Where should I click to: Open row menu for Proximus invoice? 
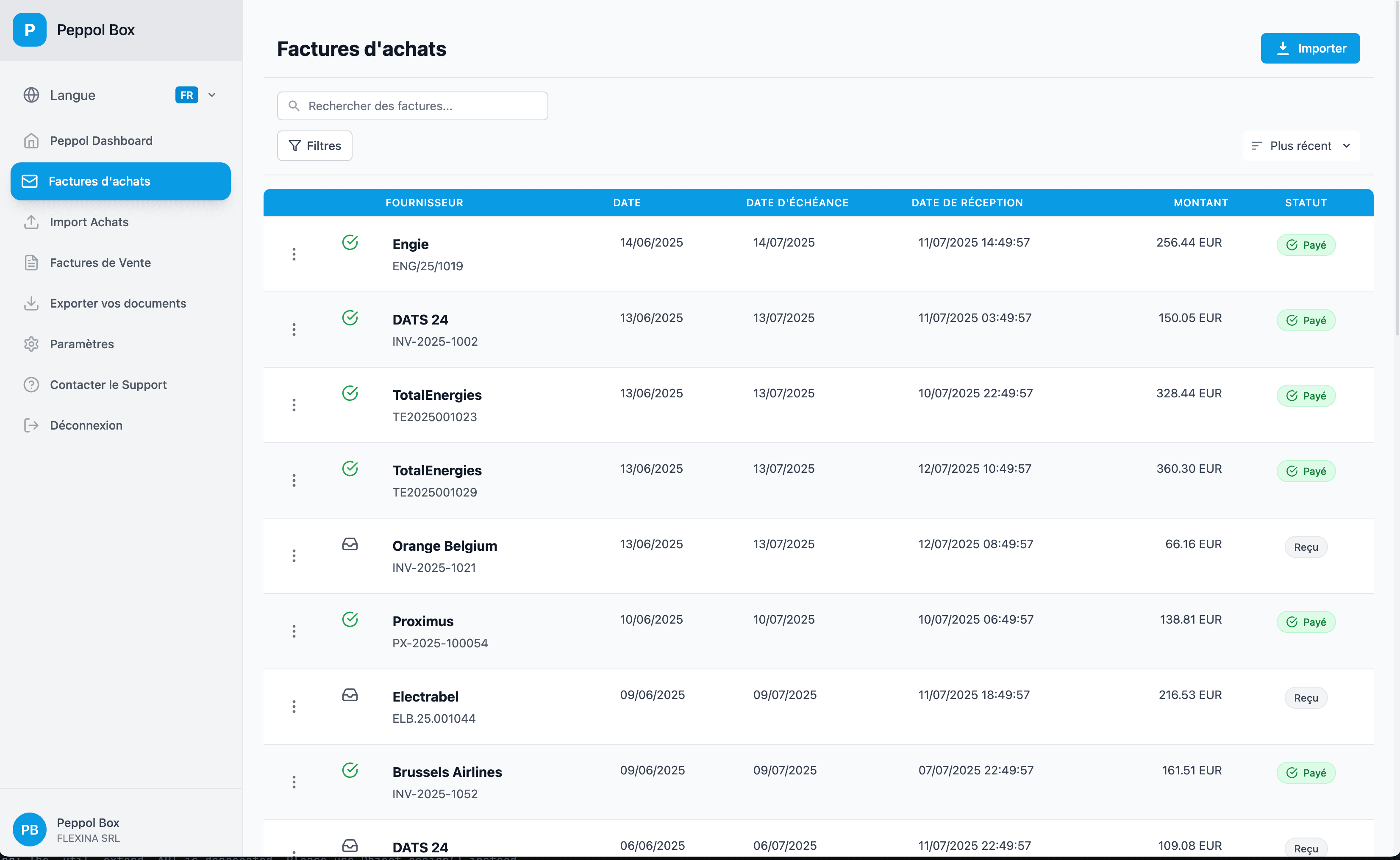294,631
